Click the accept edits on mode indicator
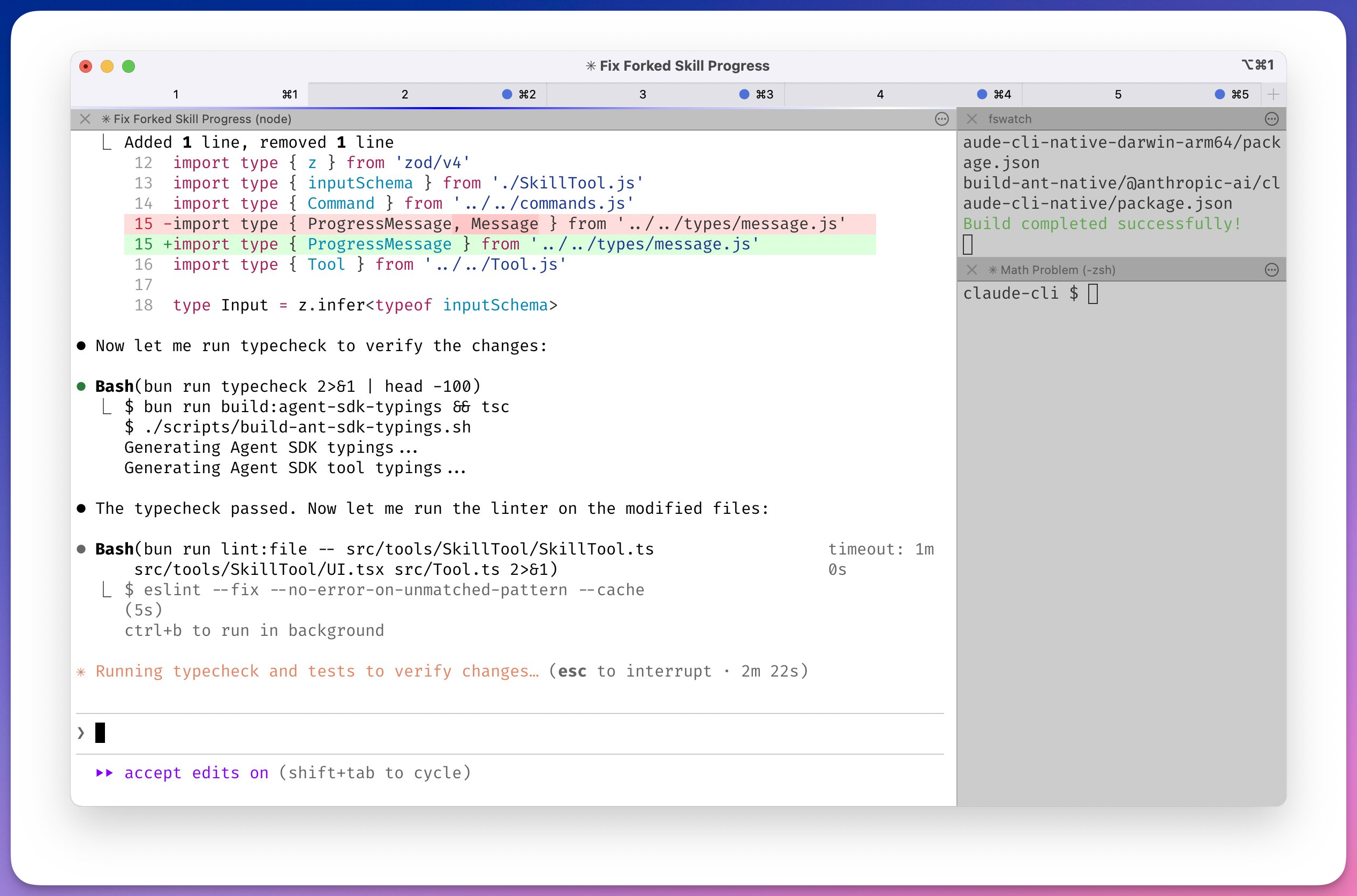 click(x=196, y=772)
